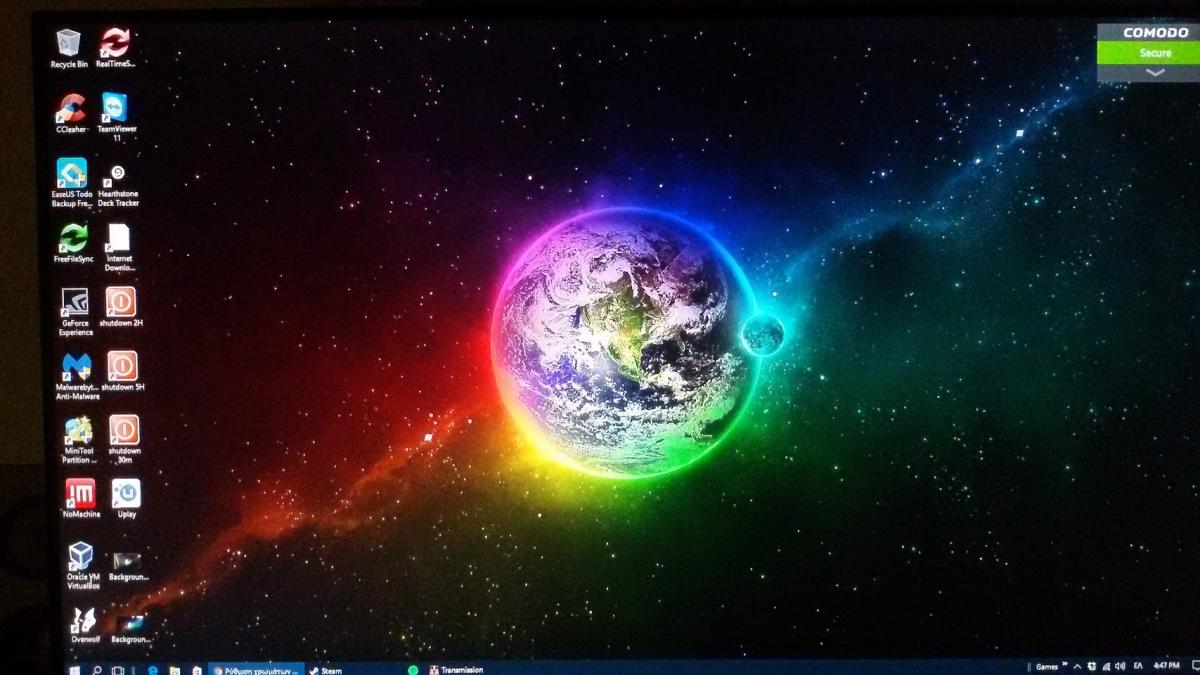The width and height of the screenshot is (1200, 675).
Task: Open the FreeFileSync desktop shortcut
Action: [x=73, y=244]
